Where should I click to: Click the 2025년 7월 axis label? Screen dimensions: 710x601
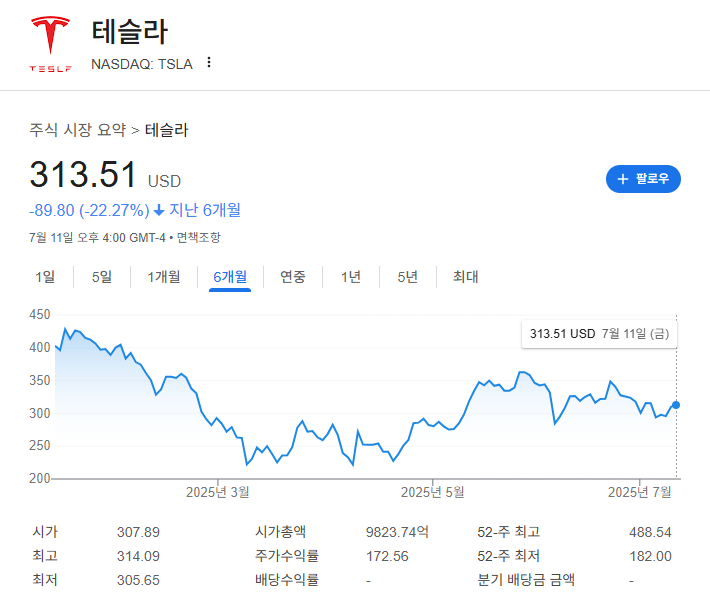point(639,492)
